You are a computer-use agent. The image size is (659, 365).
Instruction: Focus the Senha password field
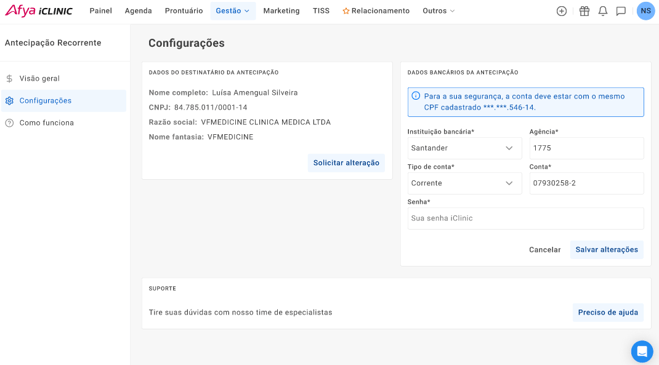pyautogui.click(x=525, y=218)
